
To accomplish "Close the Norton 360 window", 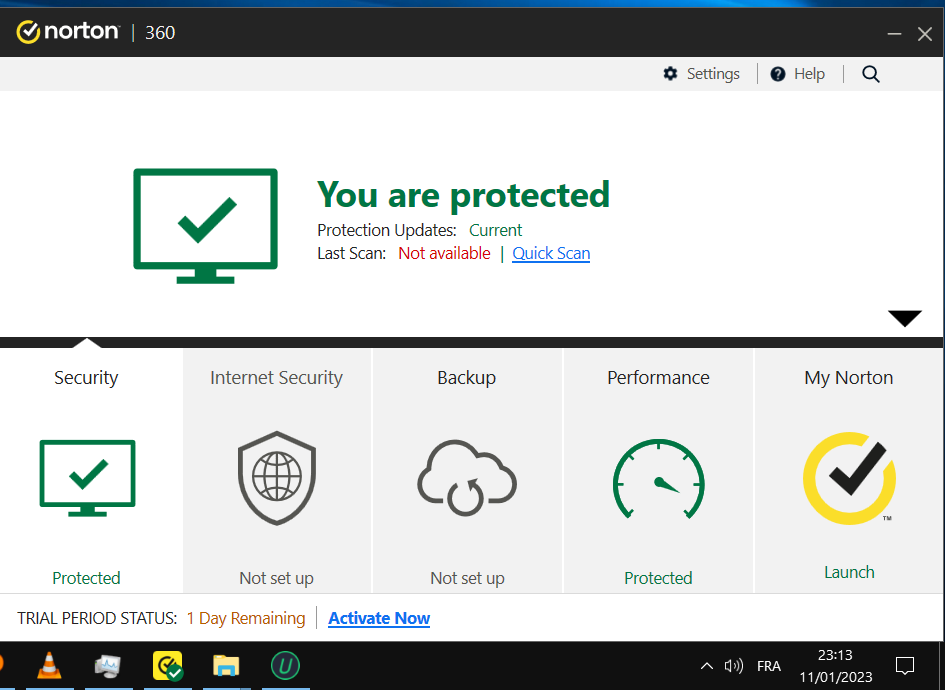I will point(925,34).
